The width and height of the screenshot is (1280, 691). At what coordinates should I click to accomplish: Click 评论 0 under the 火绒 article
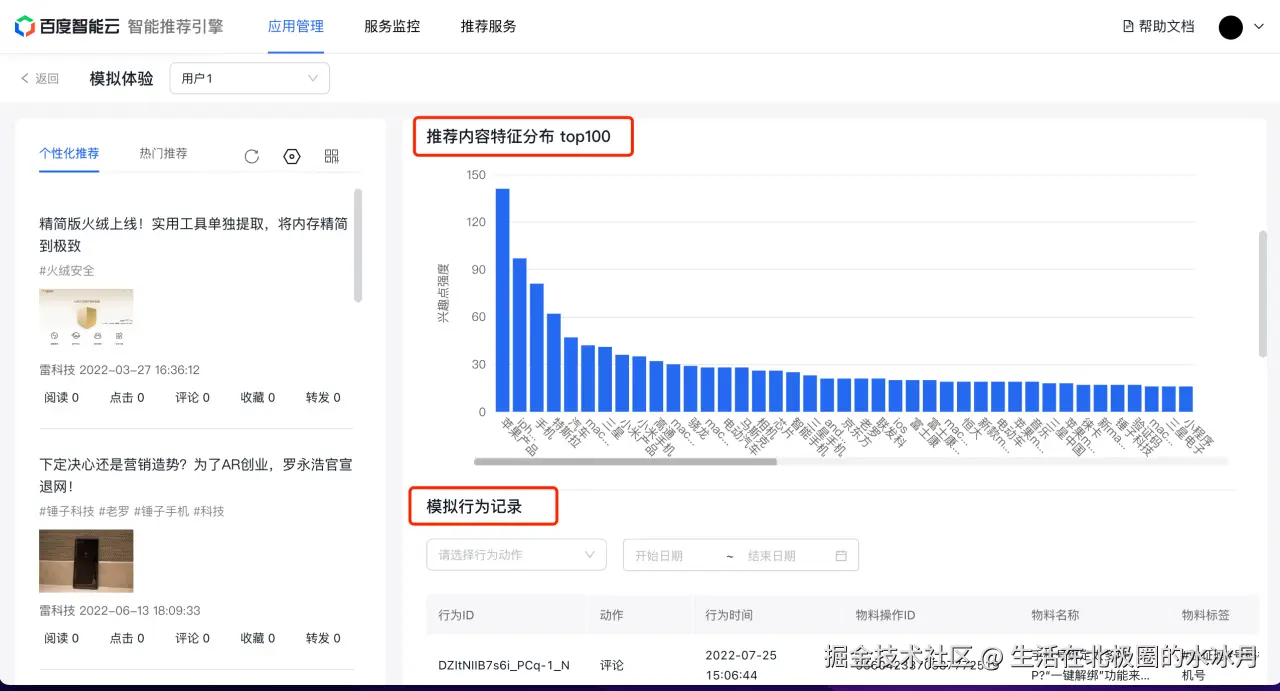tap(193, 397)
